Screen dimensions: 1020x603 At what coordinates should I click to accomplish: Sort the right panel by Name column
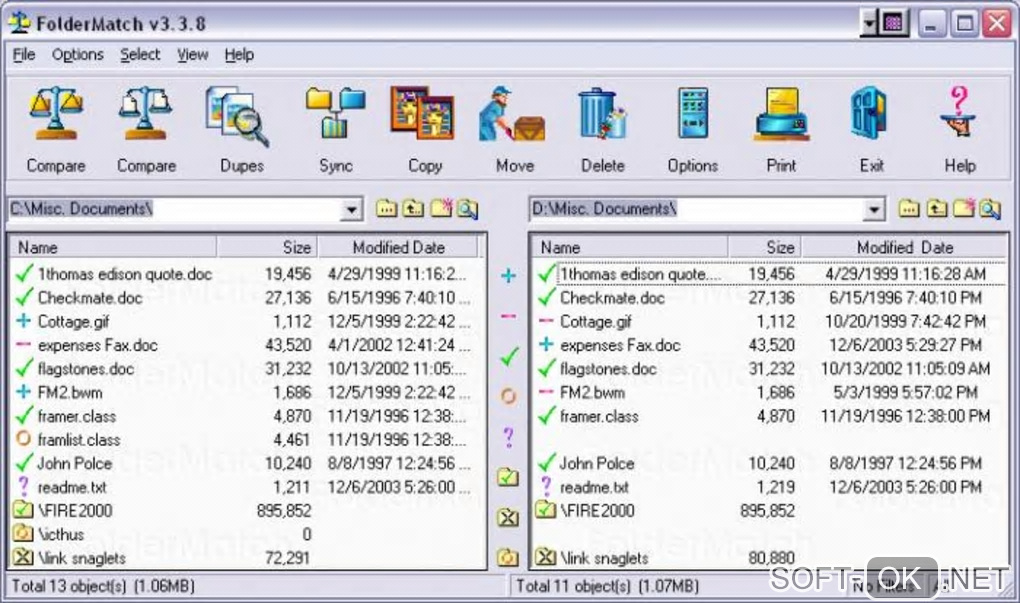[630, 247]
